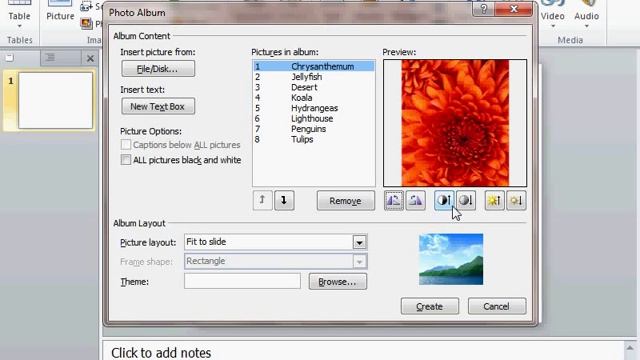Select Chrysanthemum in the album list

click(313, 67)
